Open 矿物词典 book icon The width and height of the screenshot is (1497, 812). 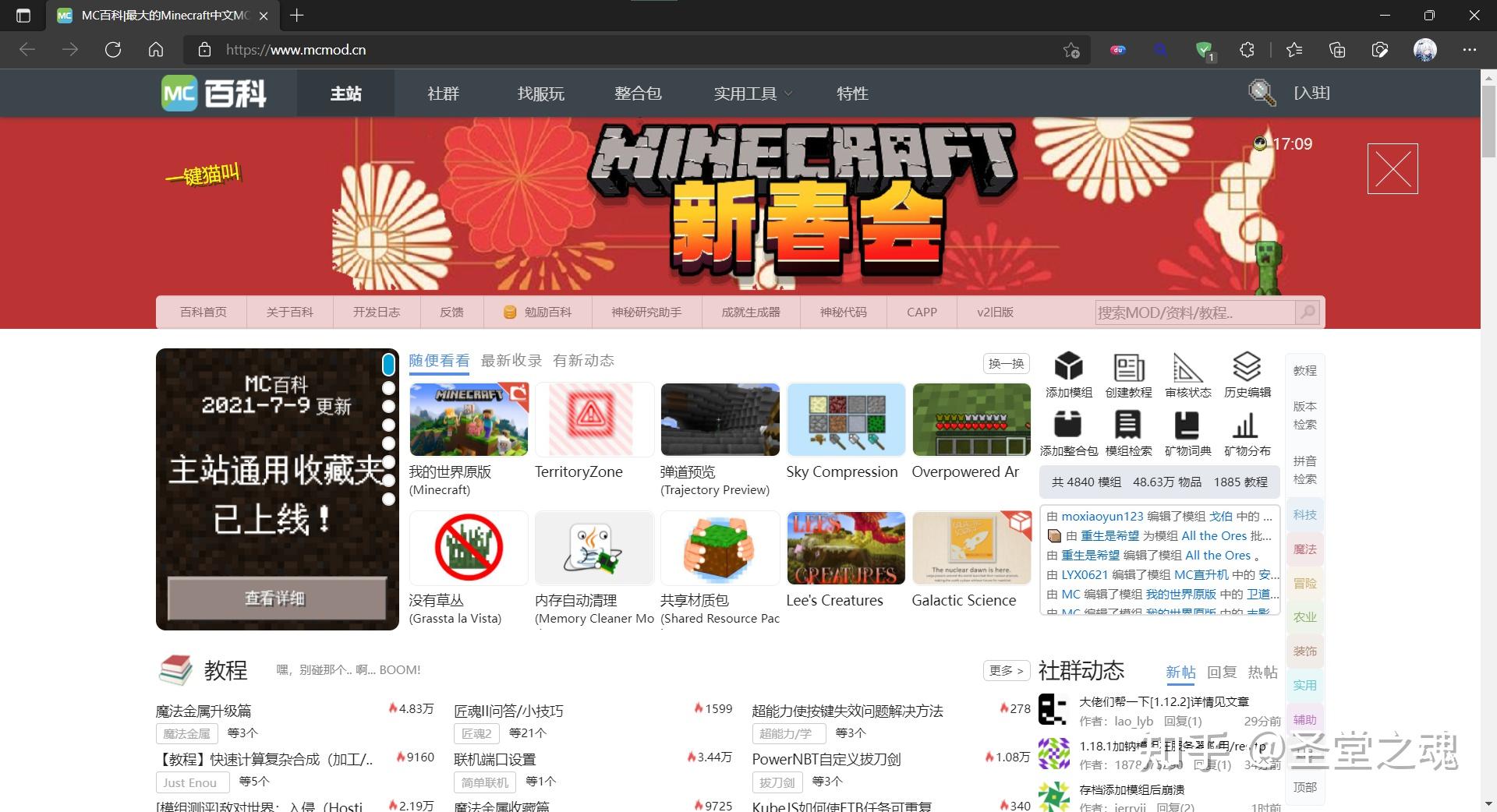tap(1187, 425)
